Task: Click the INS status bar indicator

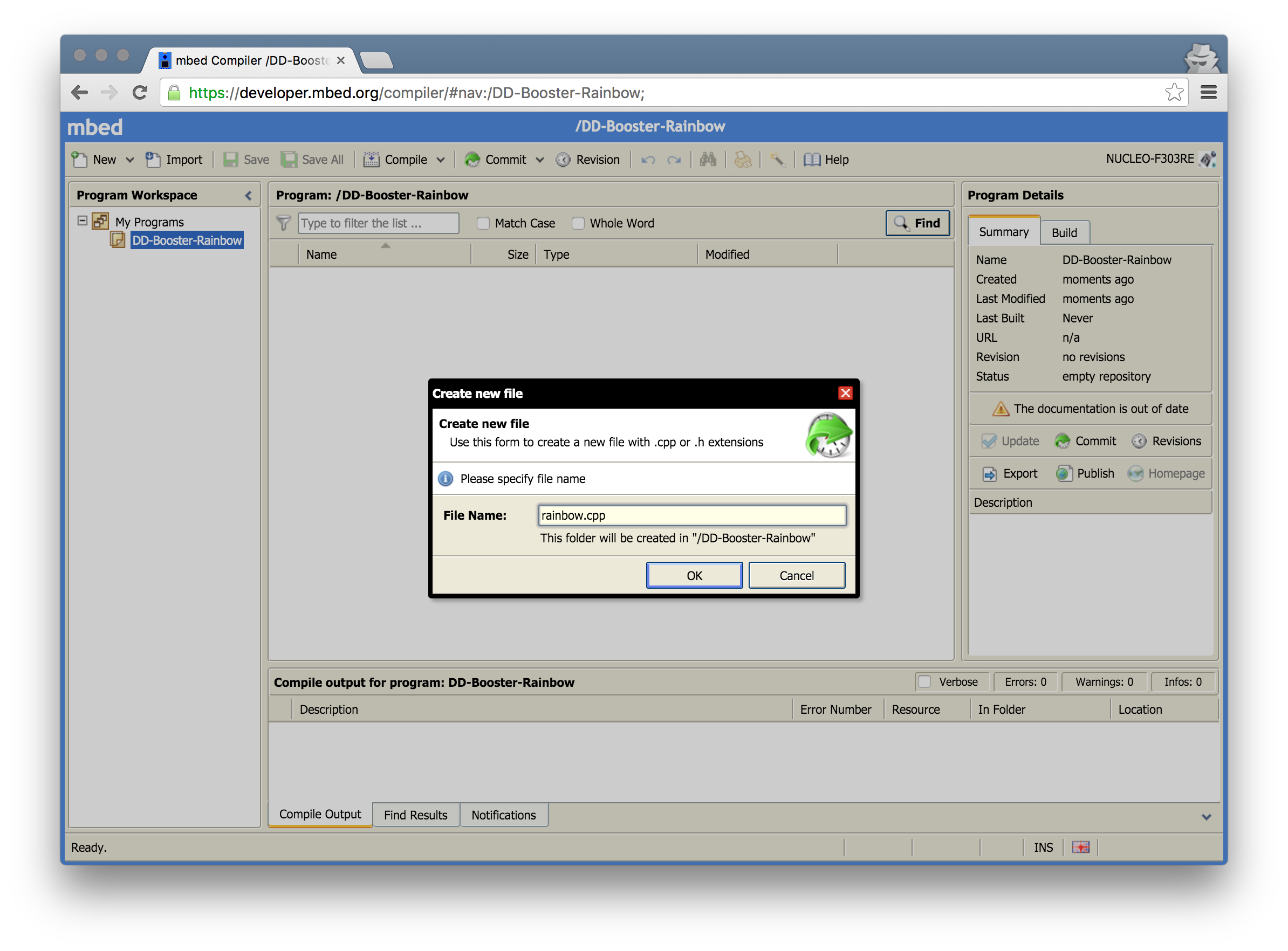Action: (1043, 847)
